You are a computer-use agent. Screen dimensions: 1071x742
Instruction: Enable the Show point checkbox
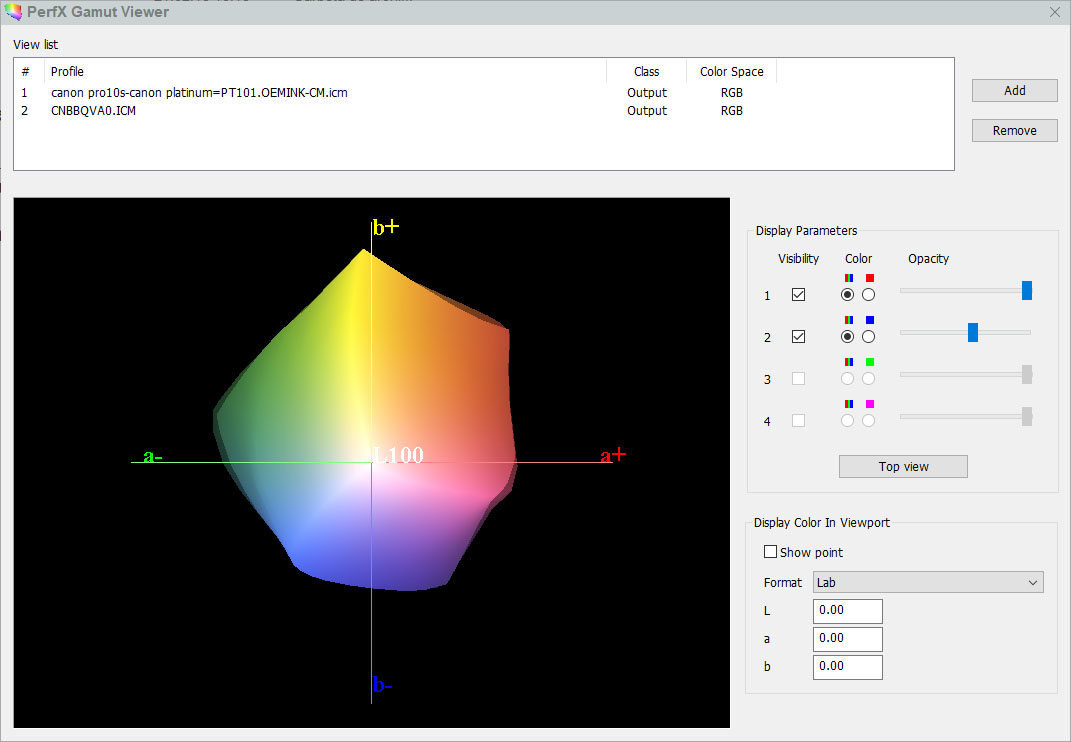tap(771, 552)
